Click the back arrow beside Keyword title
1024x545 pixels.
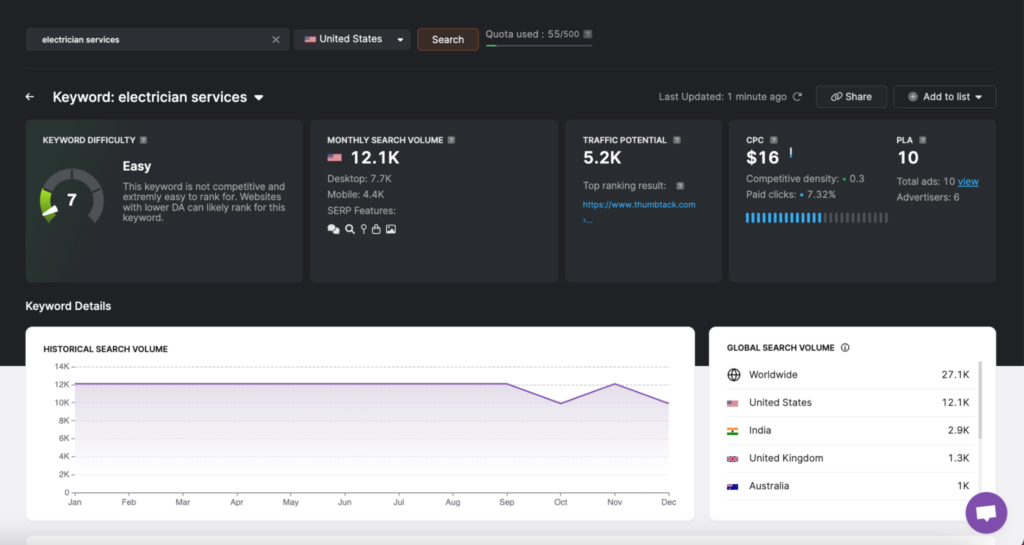click(30, 97)
